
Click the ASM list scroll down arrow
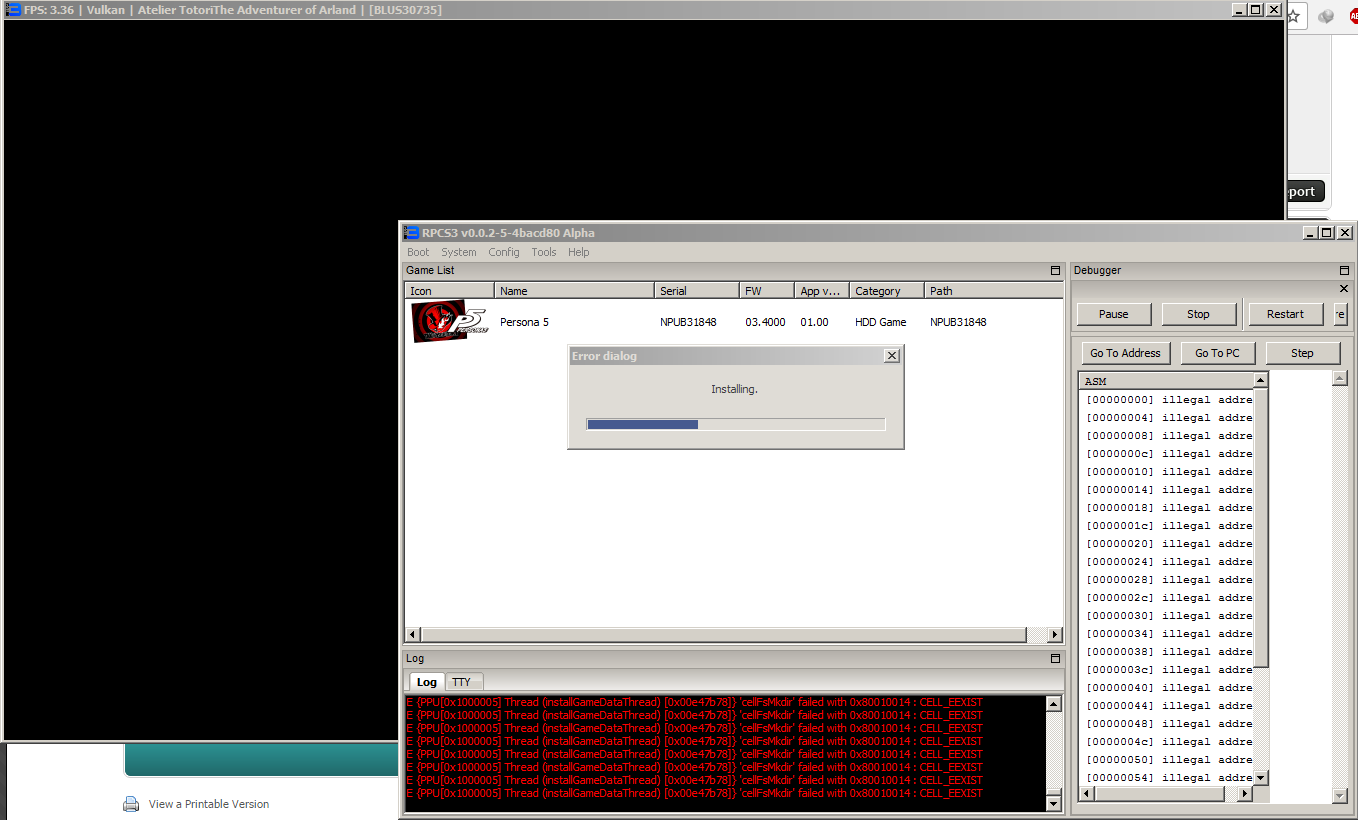(1261, 778)
